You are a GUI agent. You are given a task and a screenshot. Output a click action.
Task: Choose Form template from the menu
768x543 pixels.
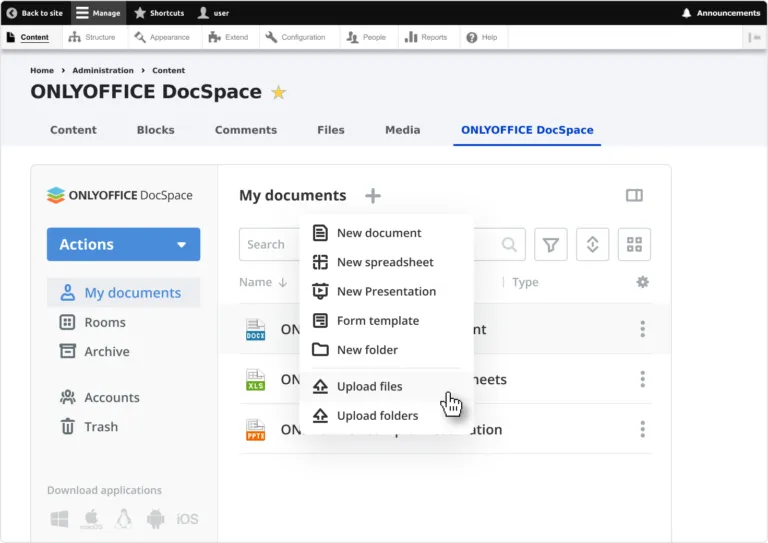(386, 321)
